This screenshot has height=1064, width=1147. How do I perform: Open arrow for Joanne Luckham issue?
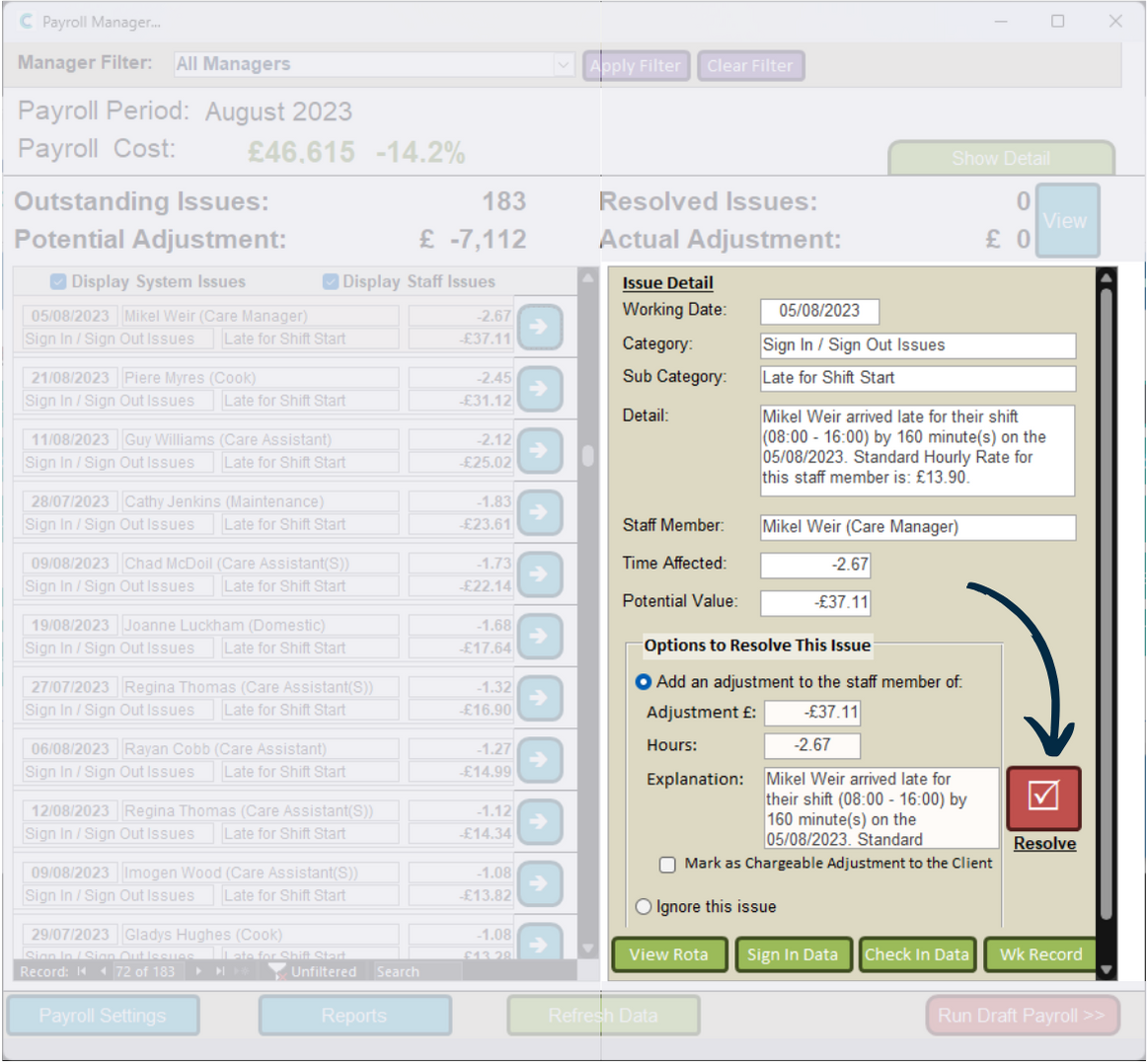click(x=540, y=636)
